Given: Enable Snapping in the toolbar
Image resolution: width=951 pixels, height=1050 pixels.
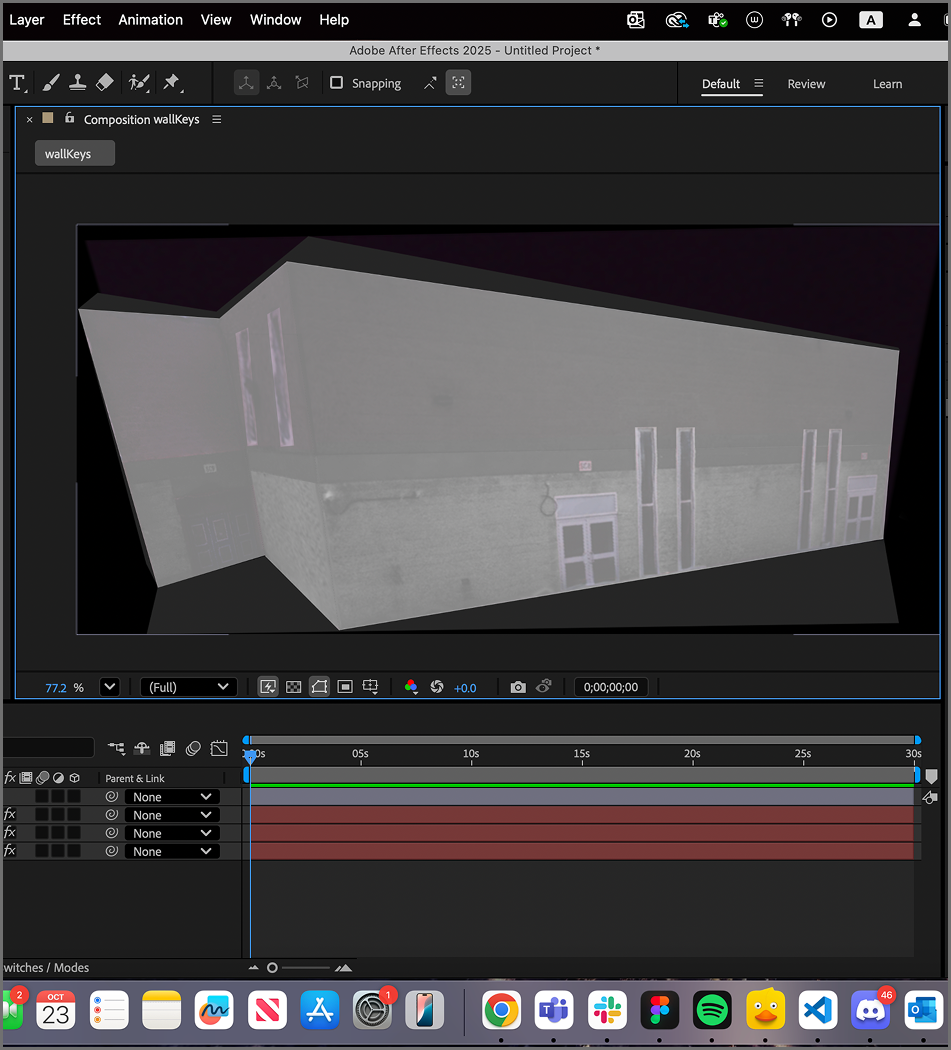Looking at the screenshot, I should [336, 83].
